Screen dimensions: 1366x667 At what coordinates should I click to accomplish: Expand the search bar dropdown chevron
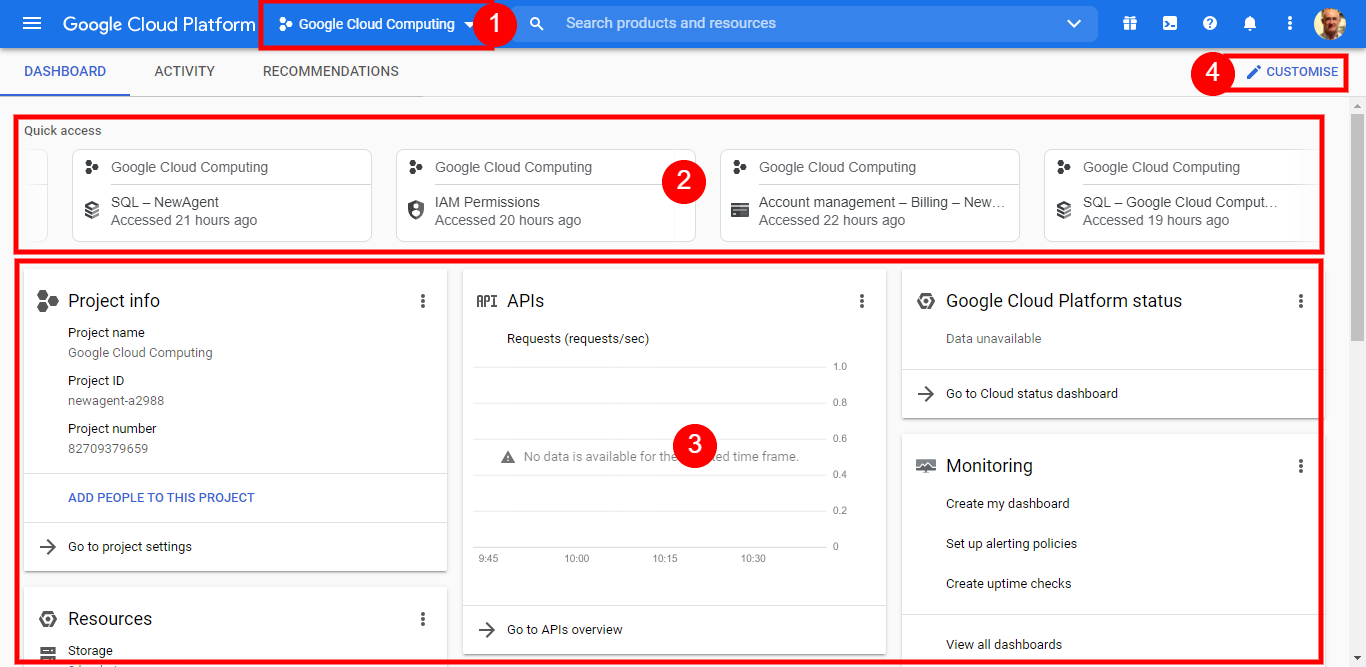[x=1075, y=23]
